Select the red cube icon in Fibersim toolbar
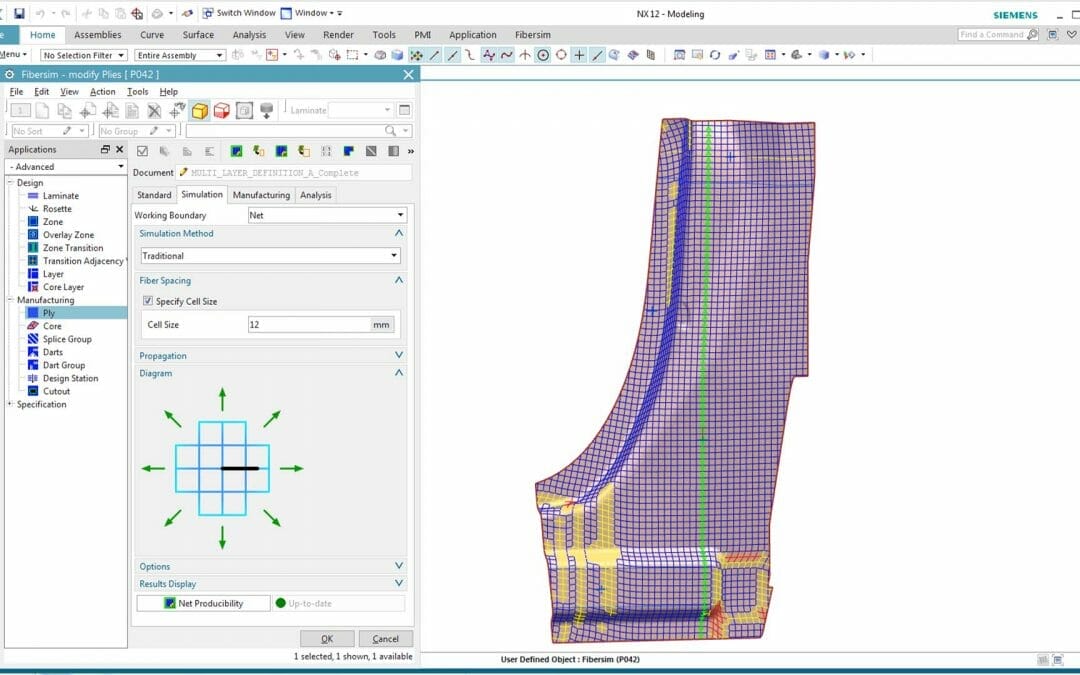The height and width of the screenshot is (675, 1080). pos(222,110)
